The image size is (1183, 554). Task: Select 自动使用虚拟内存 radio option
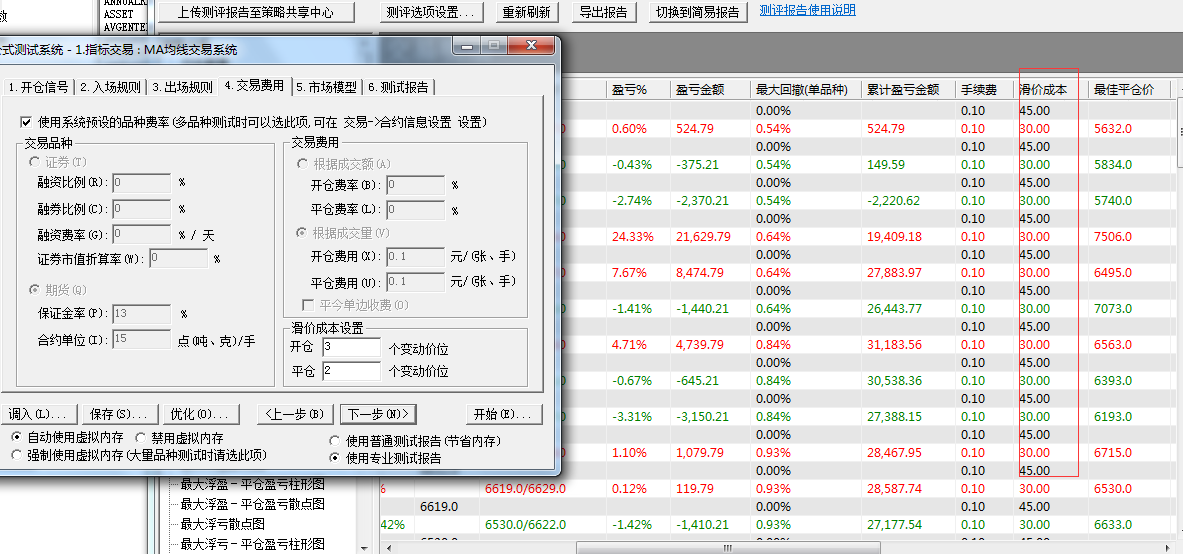[17, 438]
